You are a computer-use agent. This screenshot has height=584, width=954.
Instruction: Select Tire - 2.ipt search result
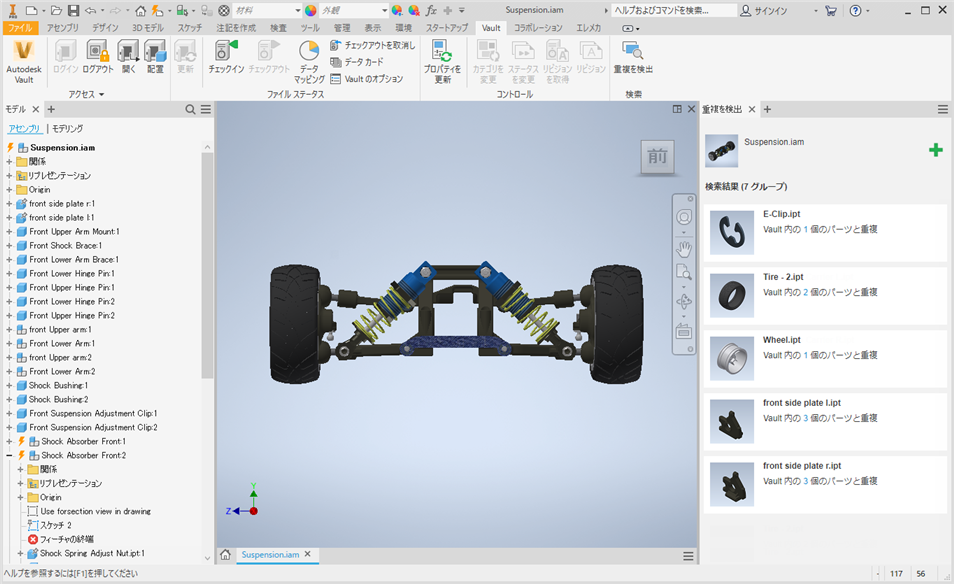tap(825, 296)
